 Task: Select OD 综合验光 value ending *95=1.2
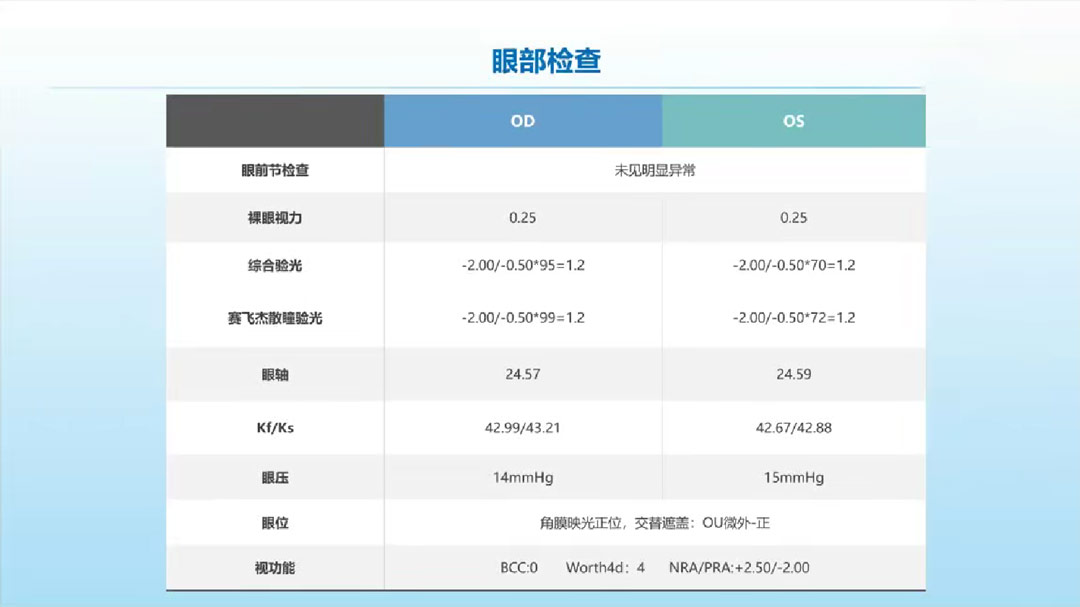pos(522,265)
